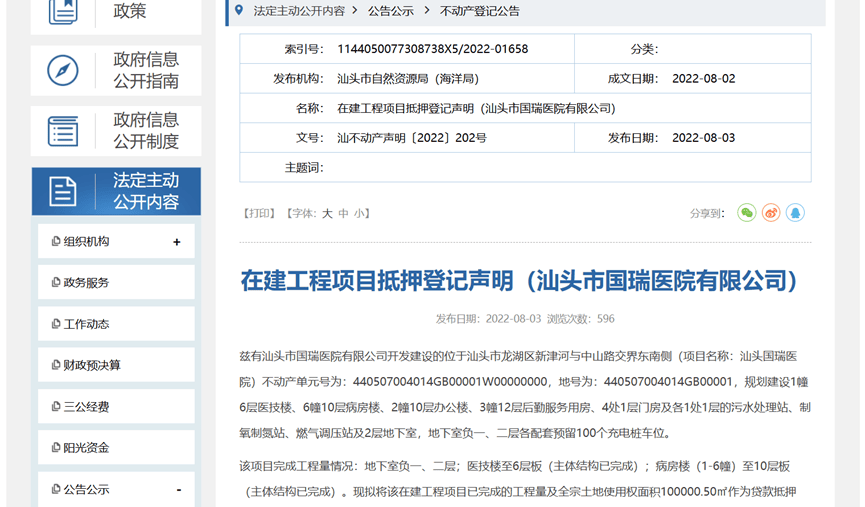Open 不动产登记公告 breadcrumb link
865x507 pixels.
[479, 11]
